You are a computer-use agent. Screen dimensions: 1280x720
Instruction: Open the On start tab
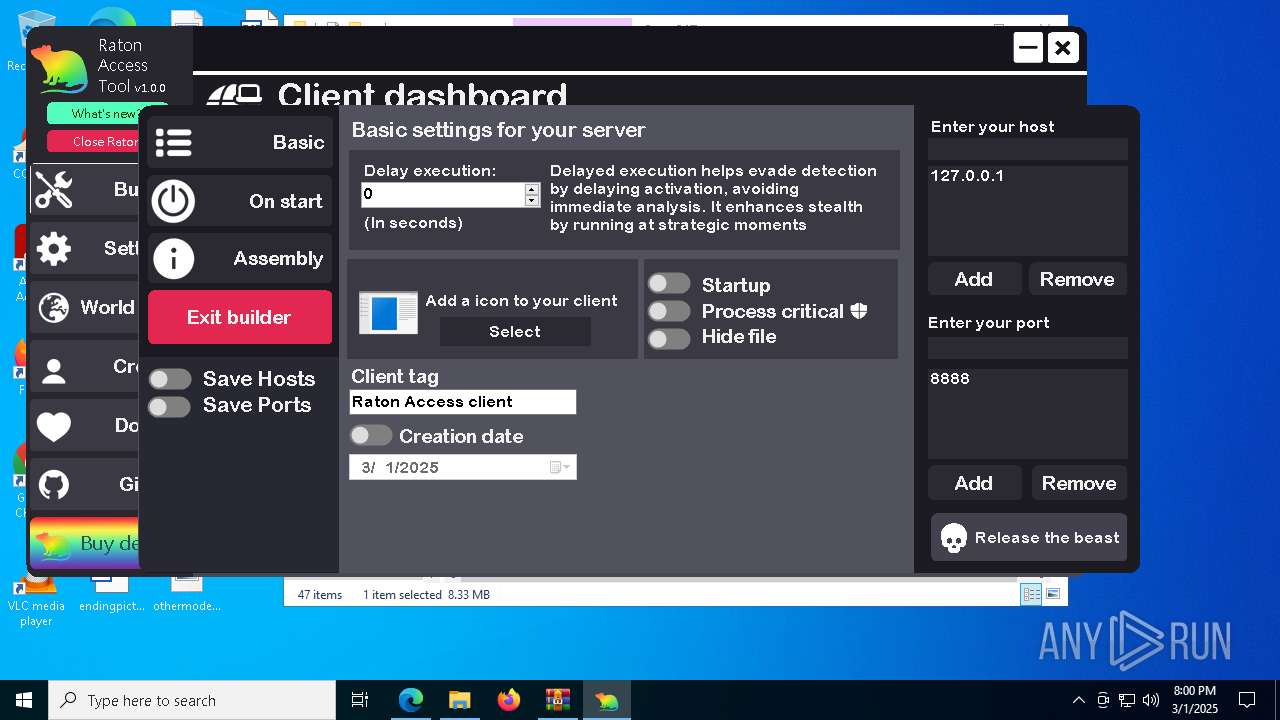[x=240, y=201]
